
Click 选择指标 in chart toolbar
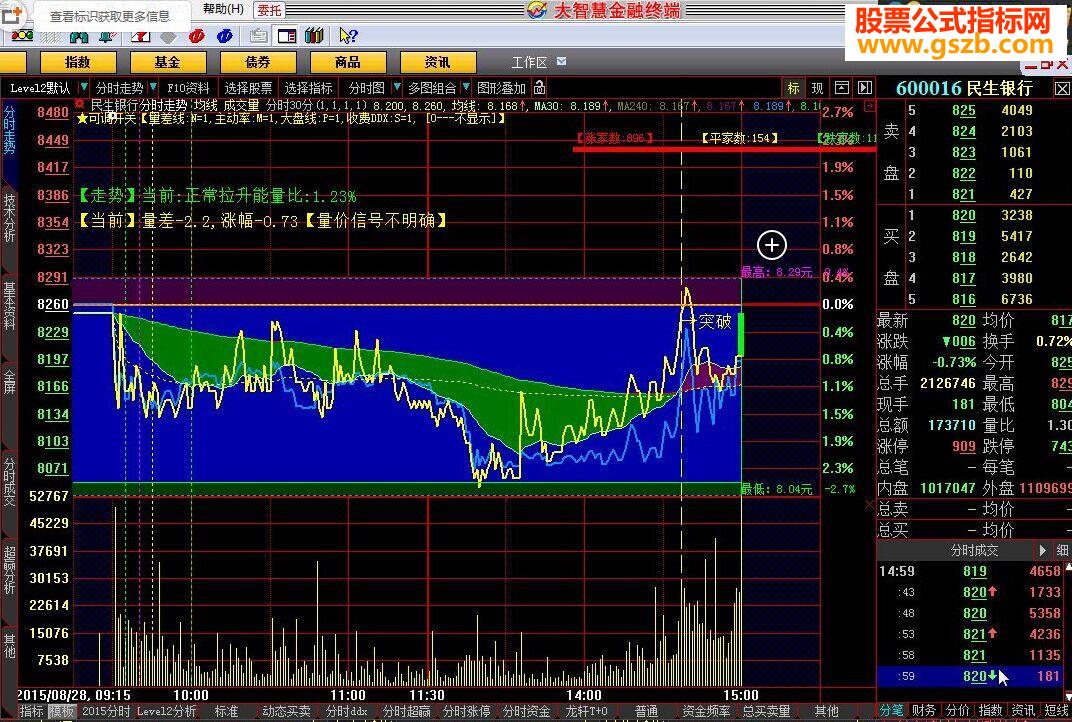click(308, 88)
